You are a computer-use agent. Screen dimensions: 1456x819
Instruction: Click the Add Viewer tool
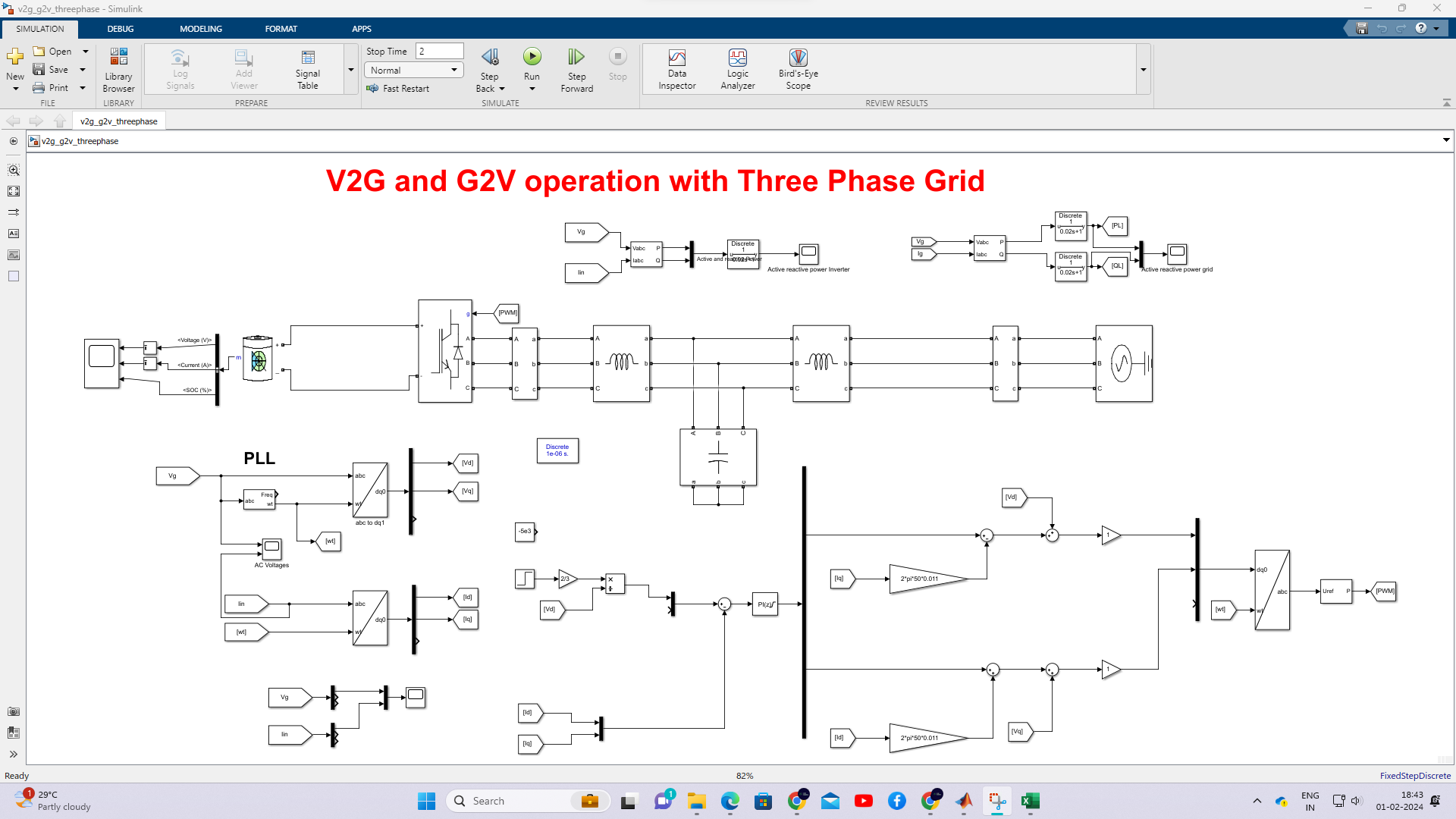243,68
